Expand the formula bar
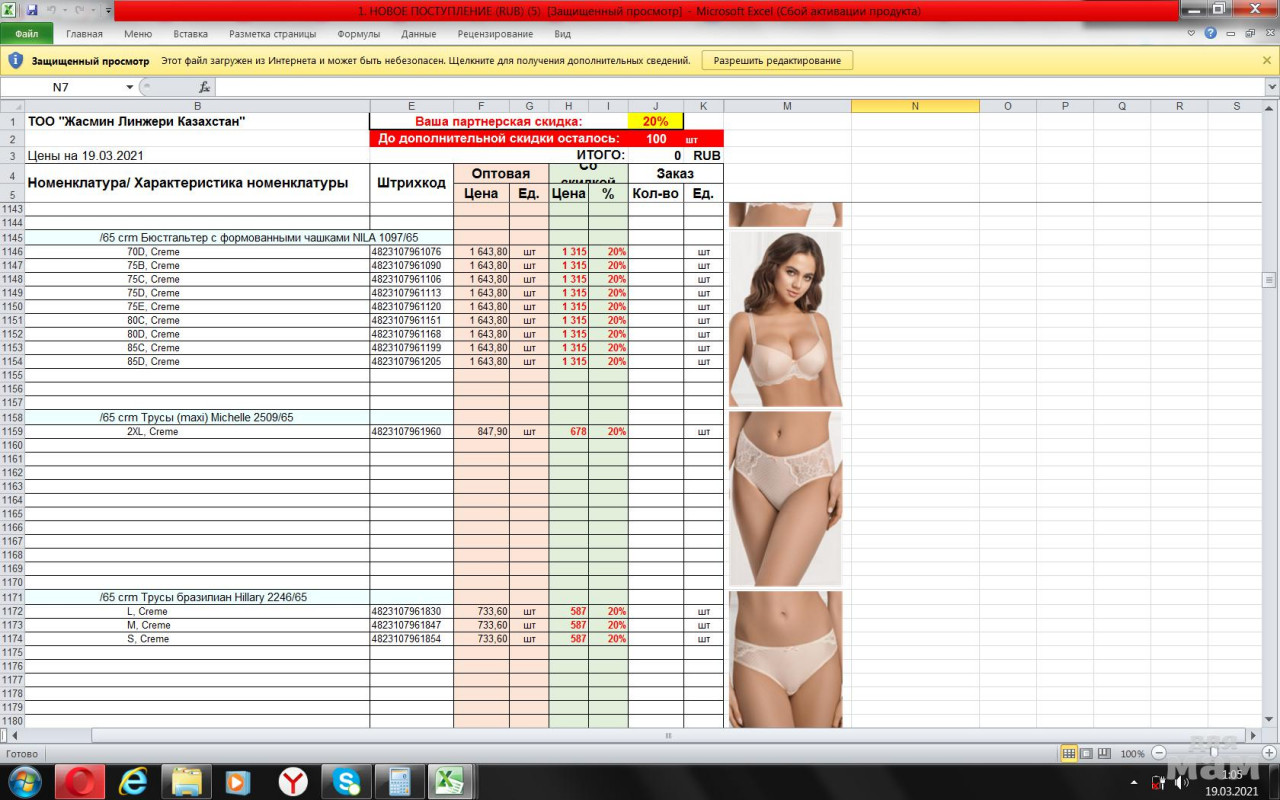Screen dimensions: 1280x800 click(x=1271, y=87)
